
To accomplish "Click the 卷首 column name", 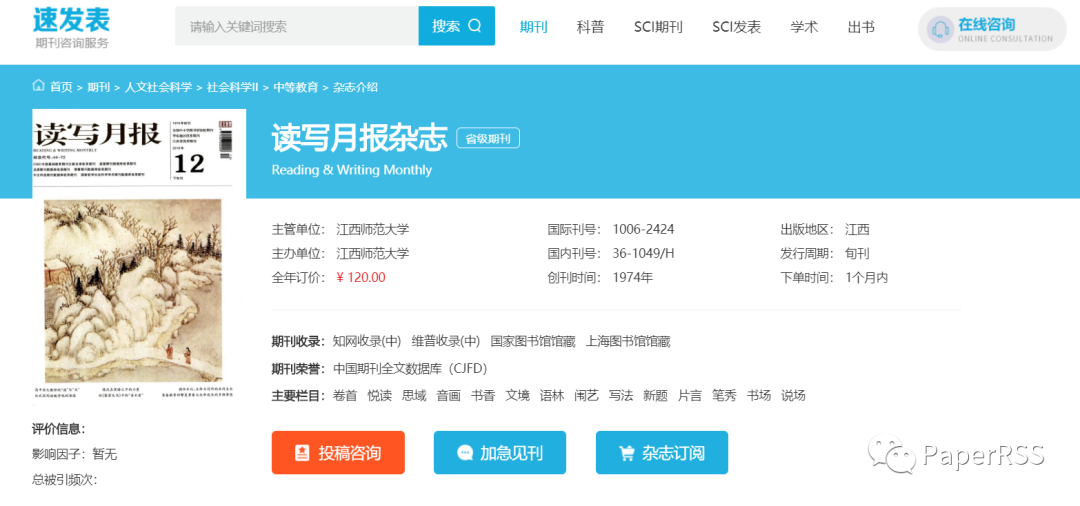I will point(345,396).
